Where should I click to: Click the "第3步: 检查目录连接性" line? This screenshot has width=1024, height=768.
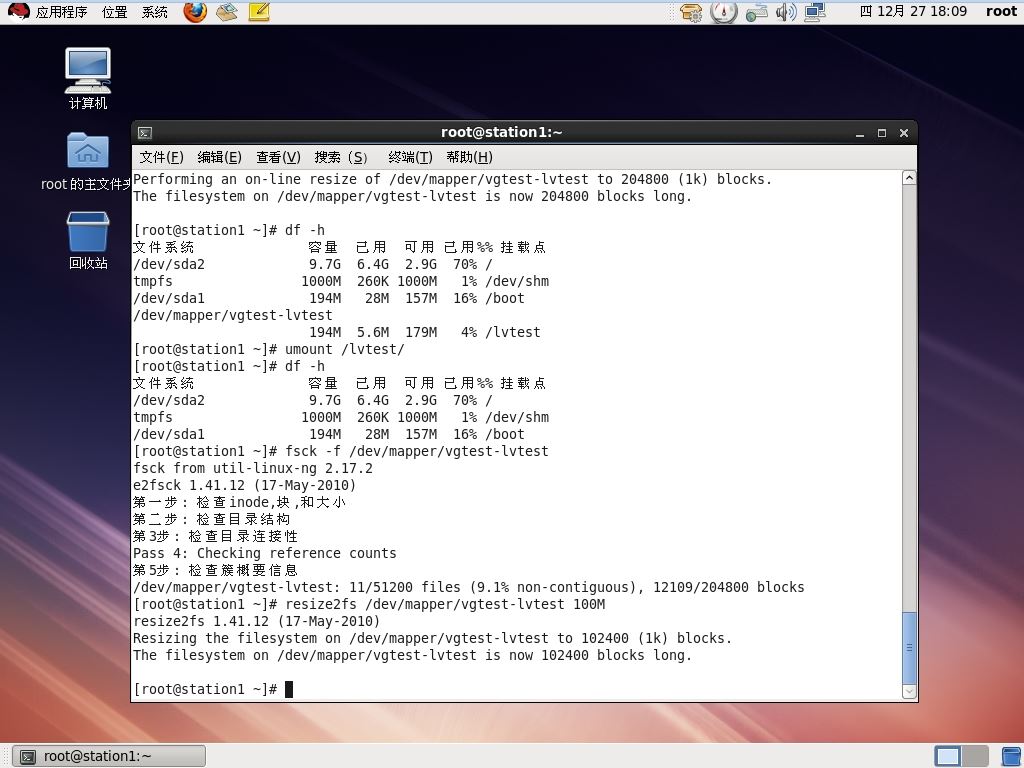pos(216,536)
